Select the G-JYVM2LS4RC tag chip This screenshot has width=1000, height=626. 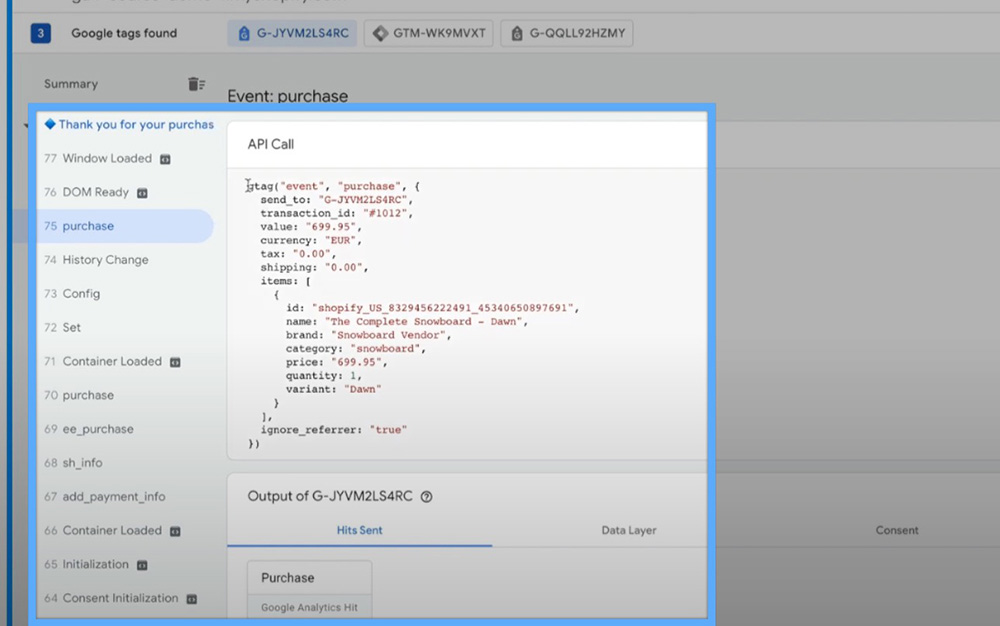(293, 33)
